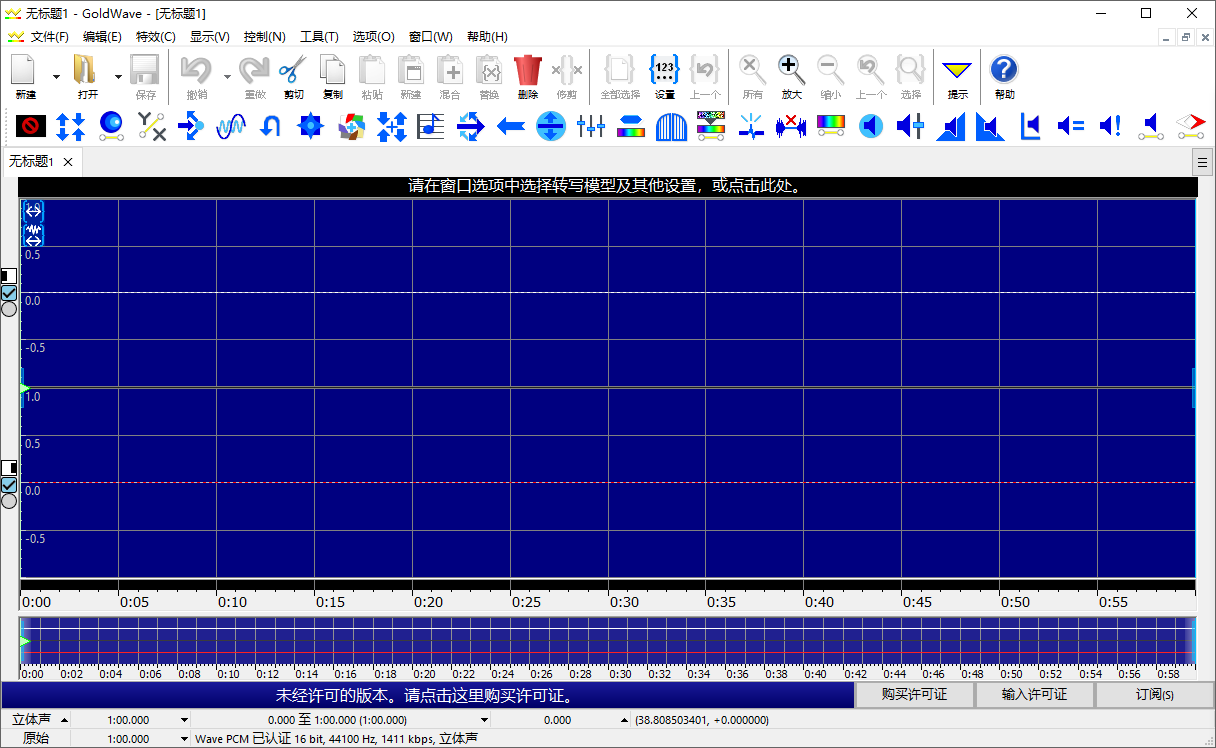This screenshot has width=1216, height=748.
Task: Click the 购买许可证 button
Action: 914,695
